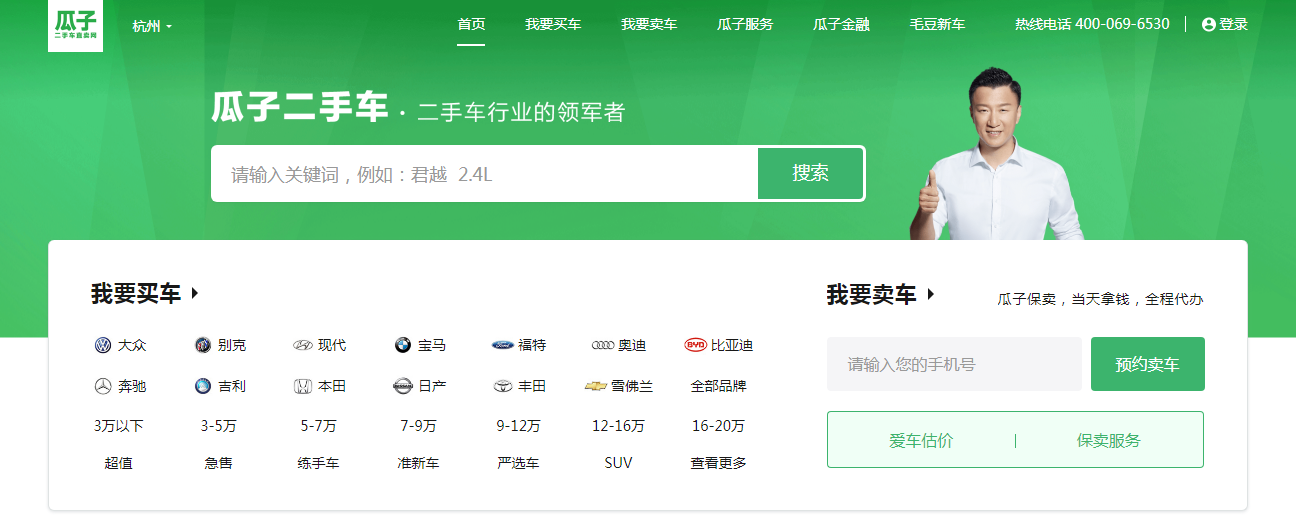Select the 首页 navigation tab

(471, 24)
